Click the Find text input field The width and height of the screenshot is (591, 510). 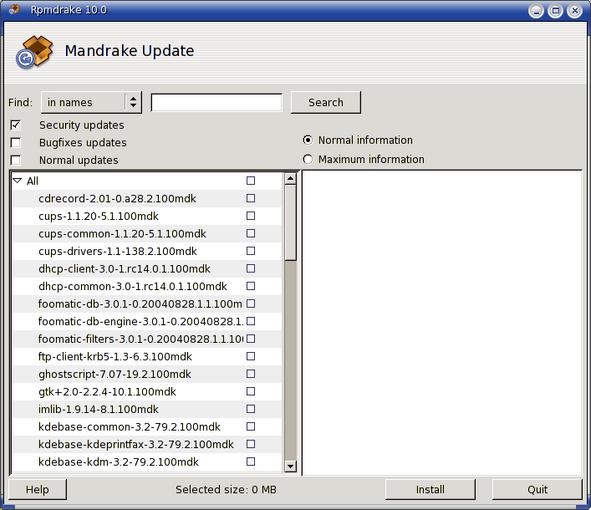pos(217,102)
